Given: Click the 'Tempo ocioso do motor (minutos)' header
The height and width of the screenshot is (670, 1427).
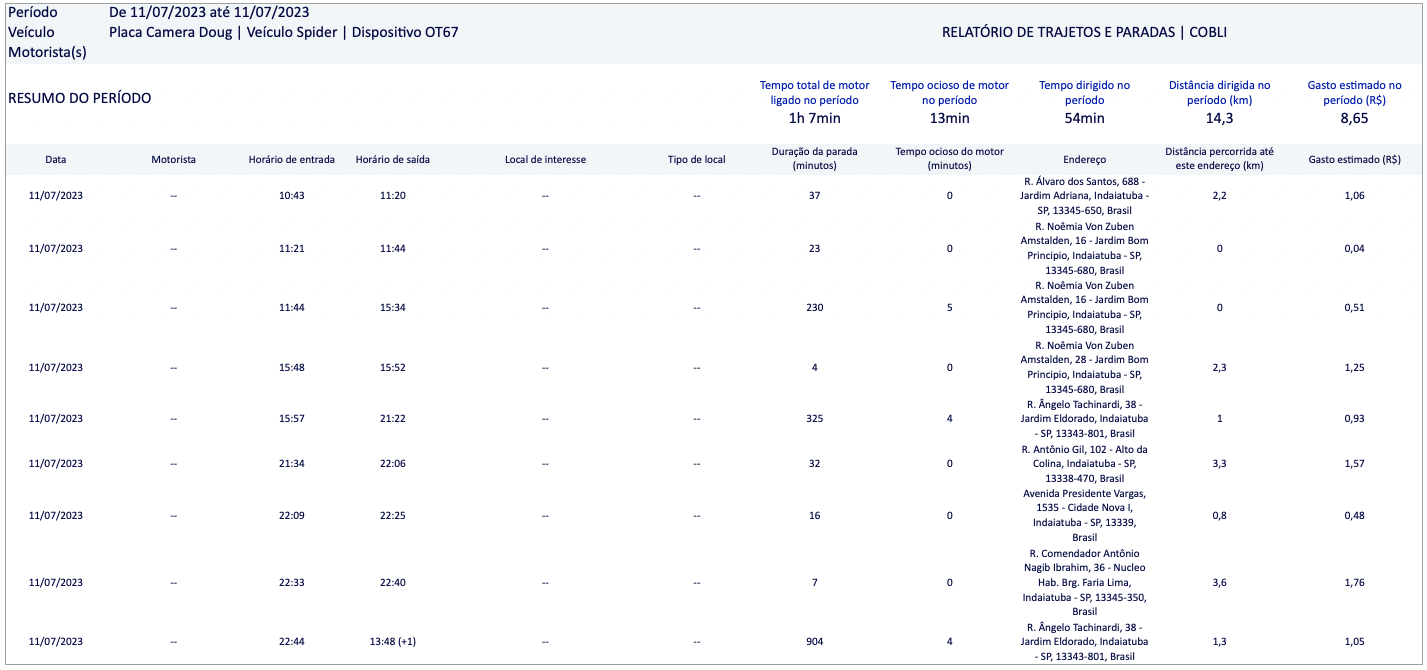Looking at the screenshot, I should (949, 158).
